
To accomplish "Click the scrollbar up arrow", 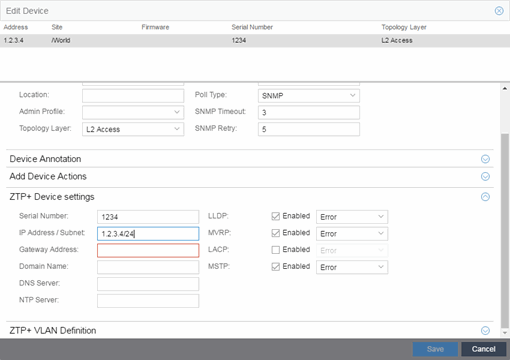I will click(x=505, y=88).
